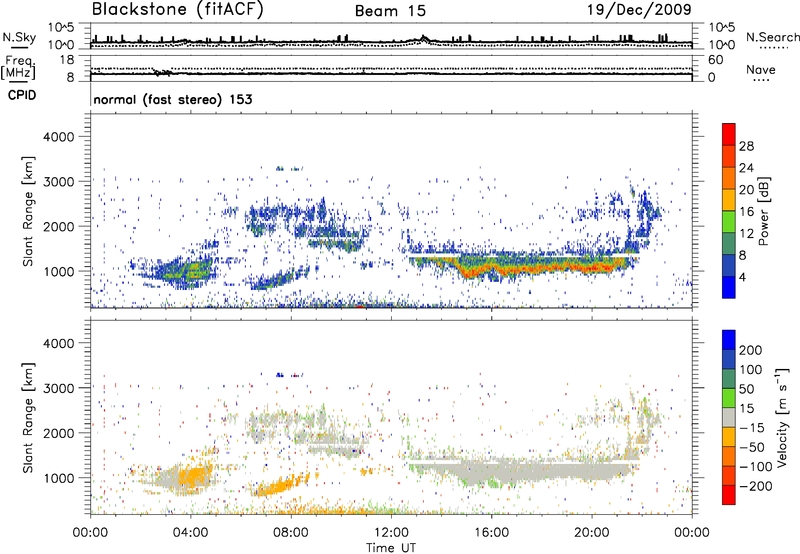The height and width of the screenshot is (554, 800).
Task: Click the 20:00 time axis label
Action: point(592,533)
